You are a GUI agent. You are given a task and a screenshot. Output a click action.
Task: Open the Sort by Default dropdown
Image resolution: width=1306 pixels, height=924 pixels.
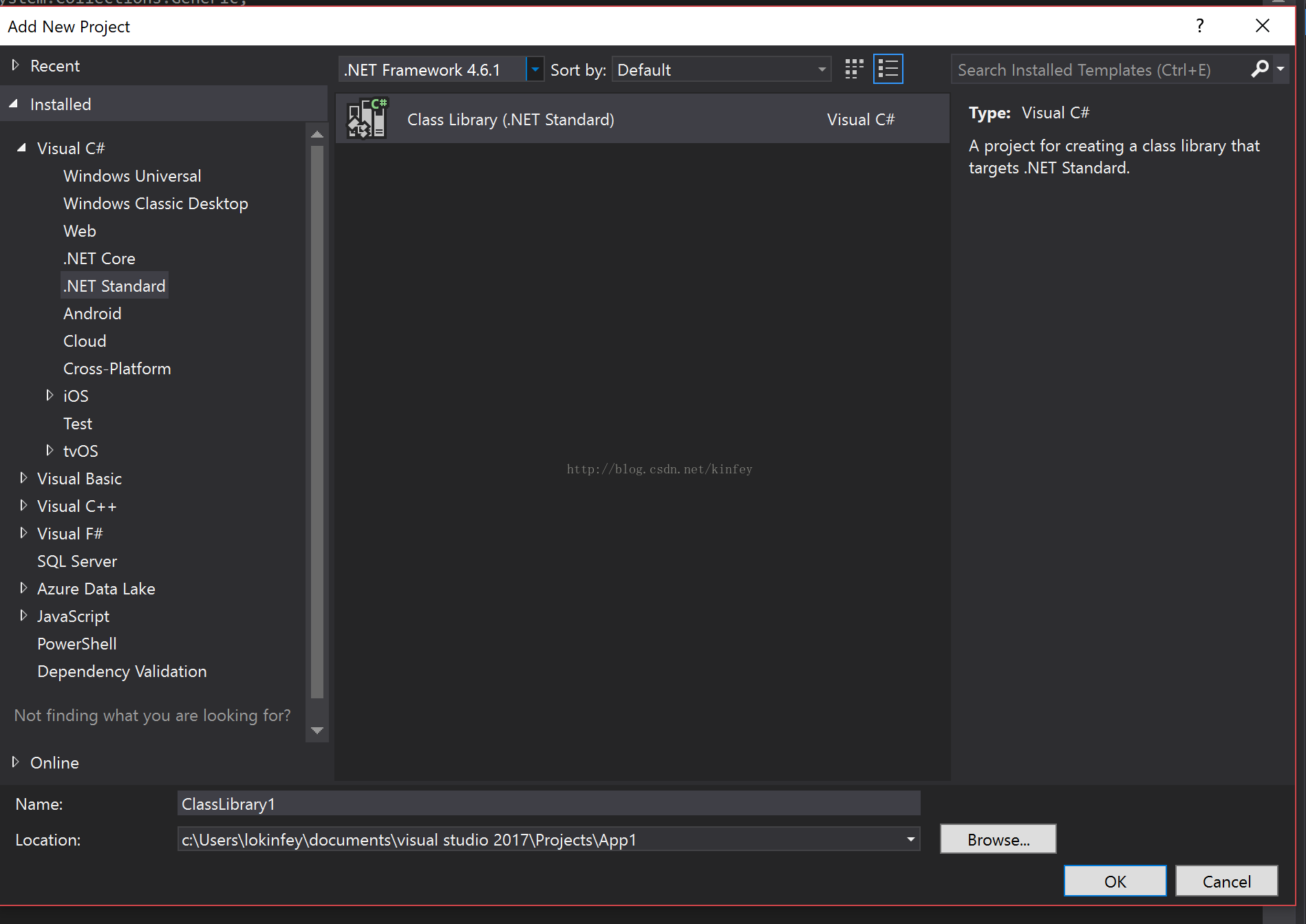[721, 69]
